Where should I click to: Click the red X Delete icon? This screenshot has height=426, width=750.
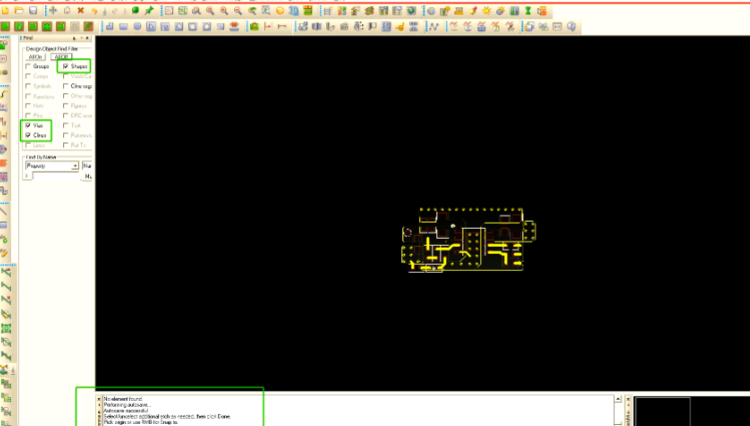[x=80, y=9]
